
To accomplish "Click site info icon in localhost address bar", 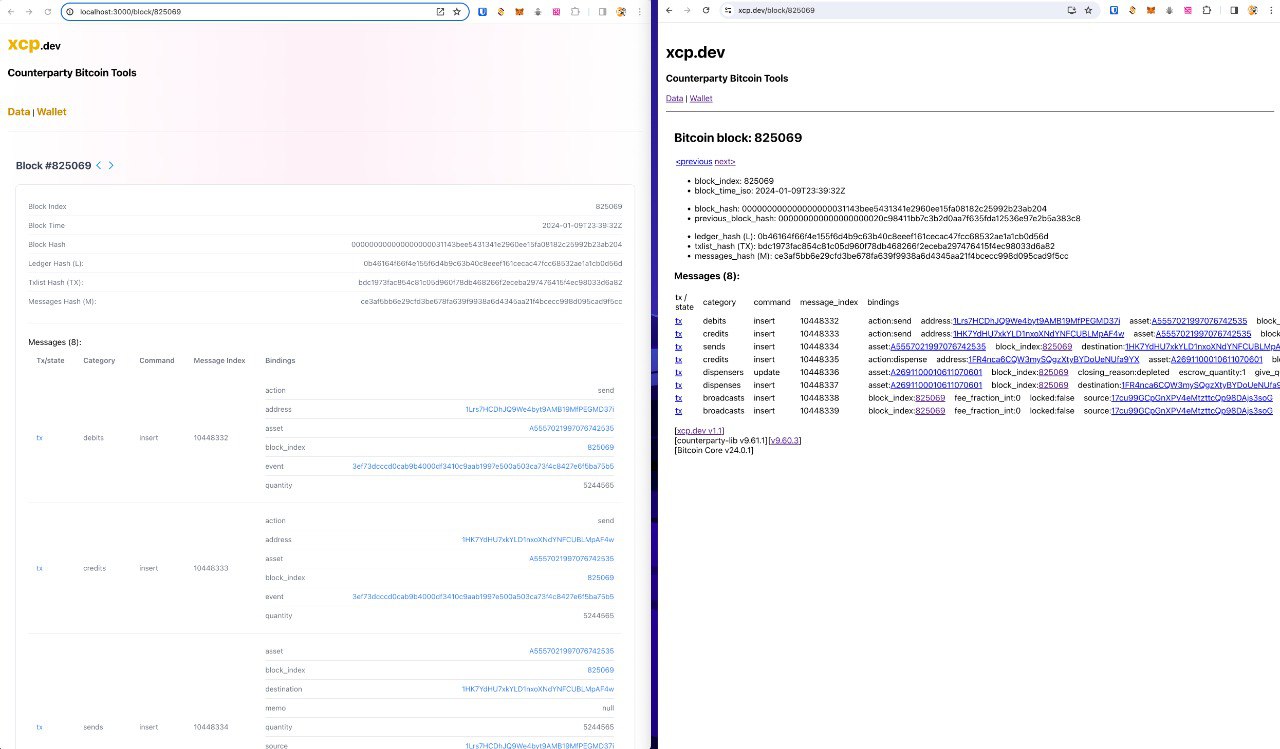I will [70, 11].
